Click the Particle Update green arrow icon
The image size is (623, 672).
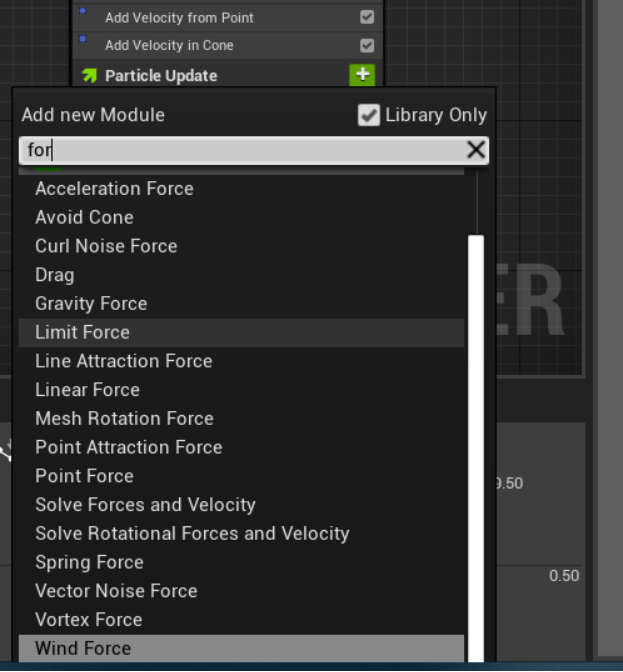(89, 75)
